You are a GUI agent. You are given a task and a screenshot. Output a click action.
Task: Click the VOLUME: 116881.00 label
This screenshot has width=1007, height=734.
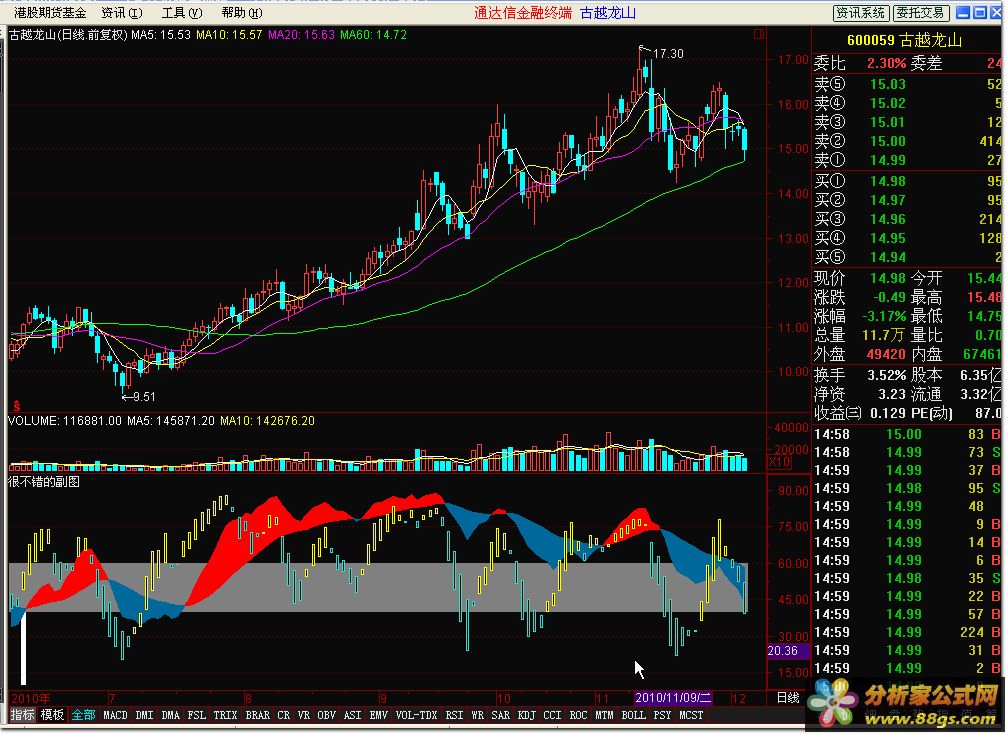(x=65, y=421)
